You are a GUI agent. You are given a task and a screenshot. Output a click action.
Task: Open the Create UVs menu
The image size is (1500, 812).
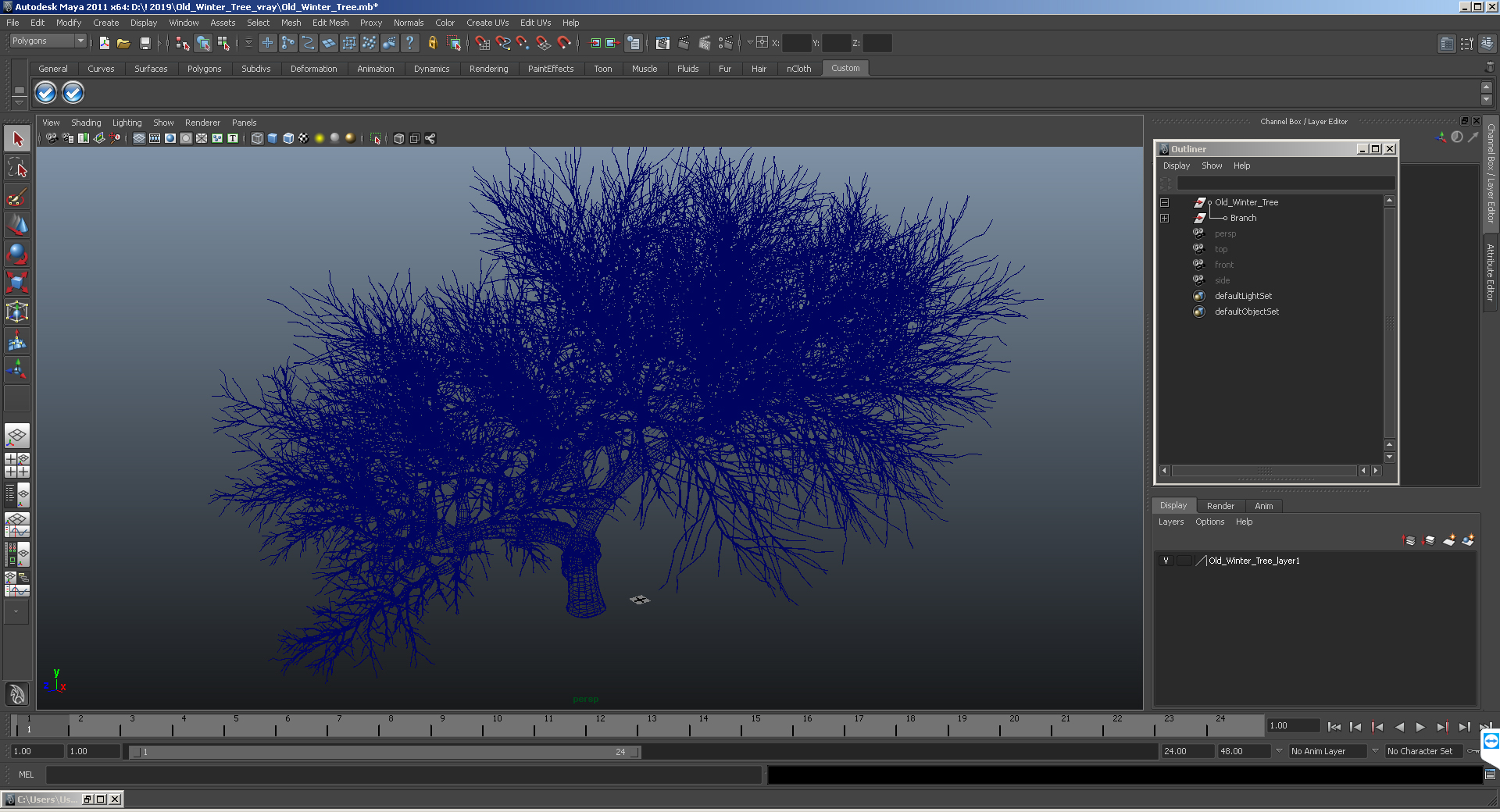[x=487, y=23]
